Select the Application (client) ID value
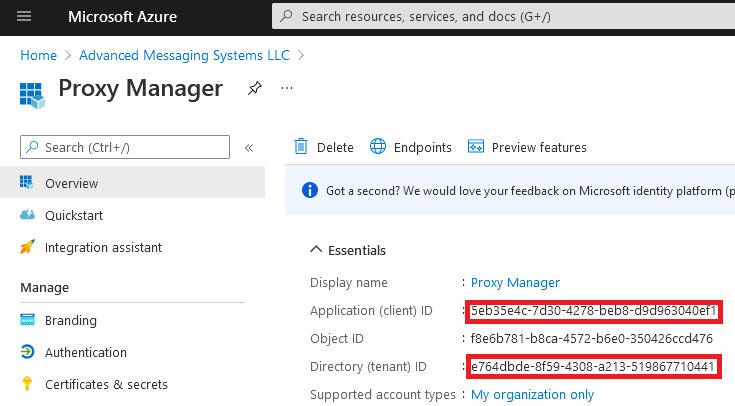 (593, 311)
